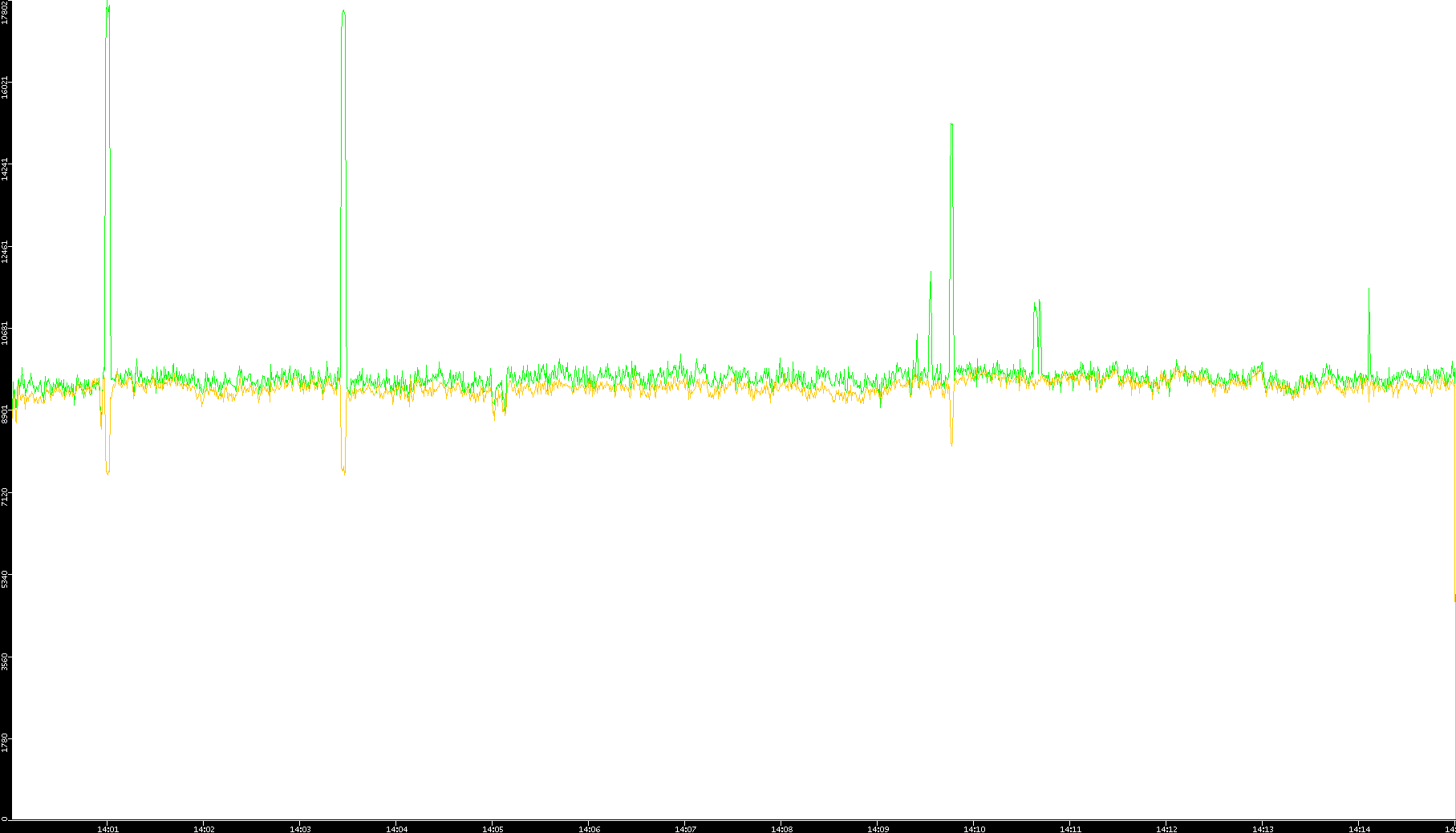
Task: Click the 14:03 time axis label
Action: pos(300,829)
